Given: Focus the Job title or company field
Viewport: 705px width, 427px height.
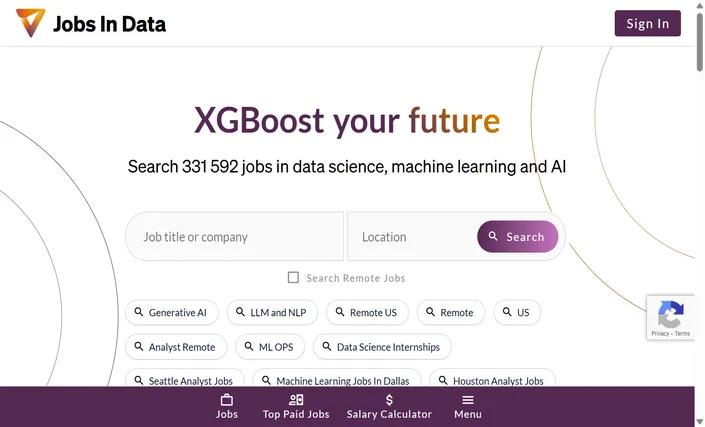Looking at the screenshot, I should coord(235,236).
